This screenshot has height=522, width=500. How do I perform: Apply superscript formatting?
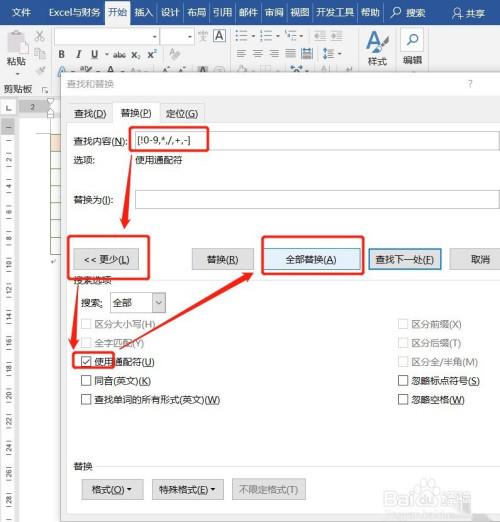(x=152, y=54)
